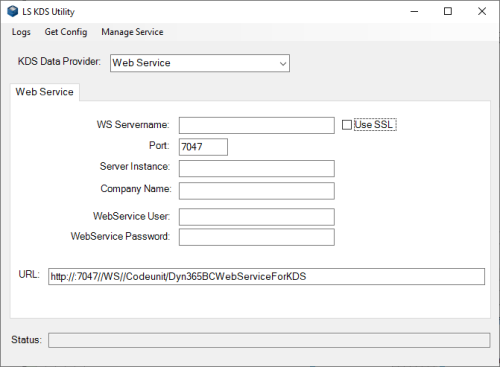Viewport: 500px width, 367px height.
Task: Click the LS KDS Utility app icon
Action: coord(12,11)
